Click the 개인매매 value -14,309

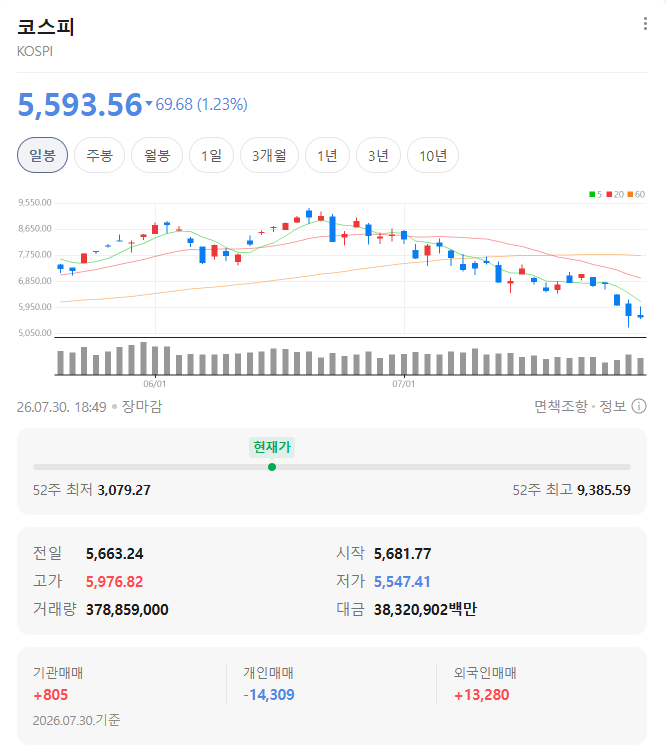(x=269, y=694)
